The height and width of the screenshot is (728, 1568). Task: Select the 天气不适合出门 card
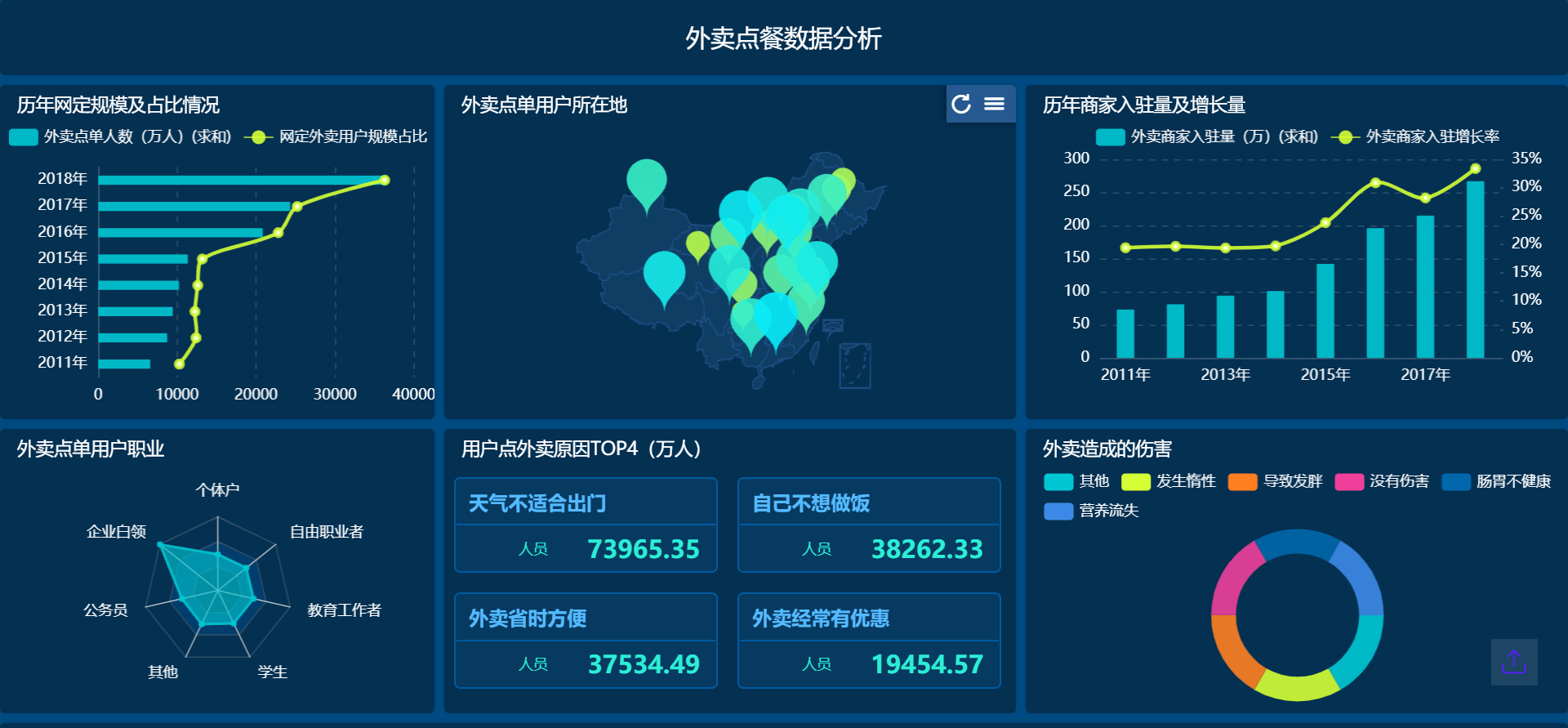586,525
